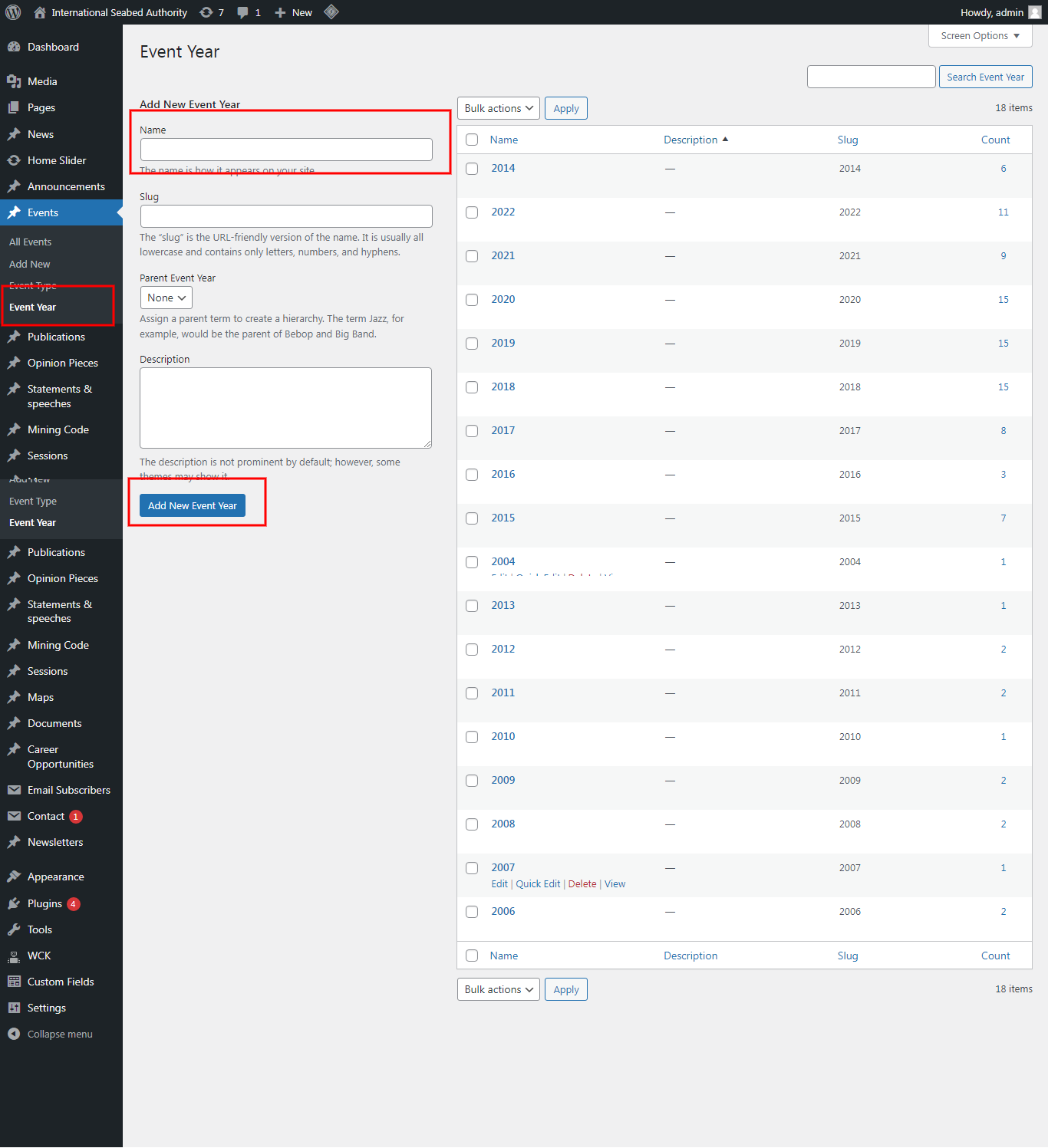Click the diamond plugin icon in admin bar

331,12
